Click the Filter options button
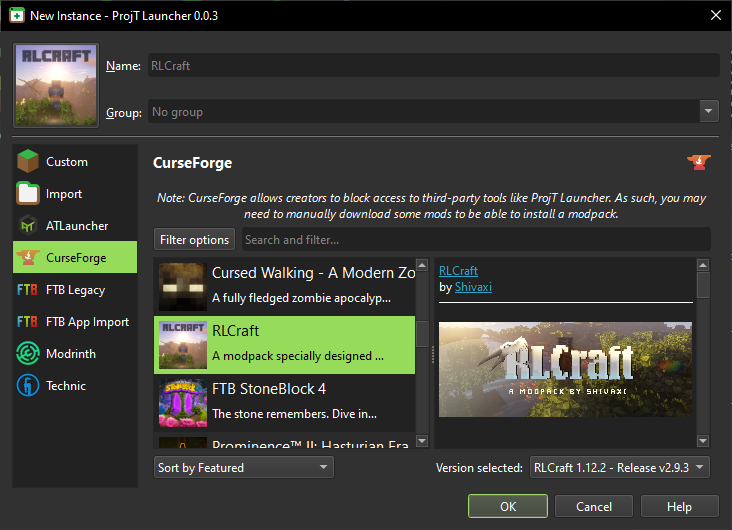The image size is (732, 530). (x=194, y=240)
